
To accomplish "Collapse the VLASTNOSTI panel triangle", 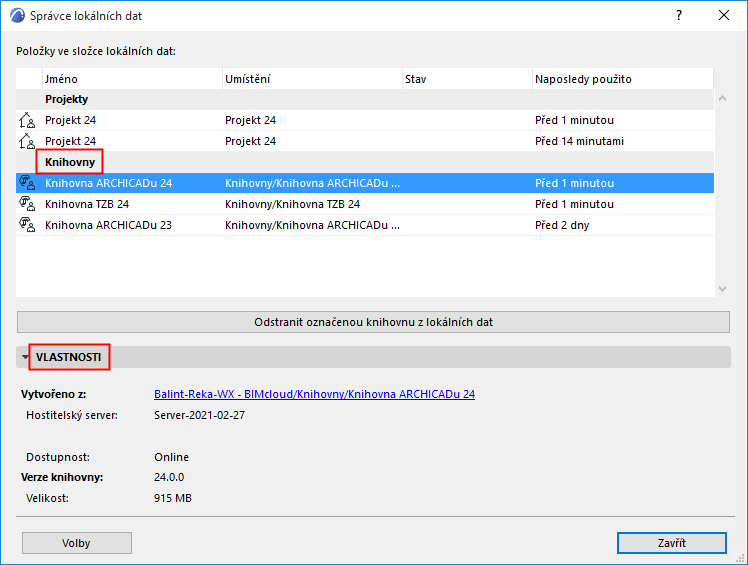I will (x=25, y=357).
